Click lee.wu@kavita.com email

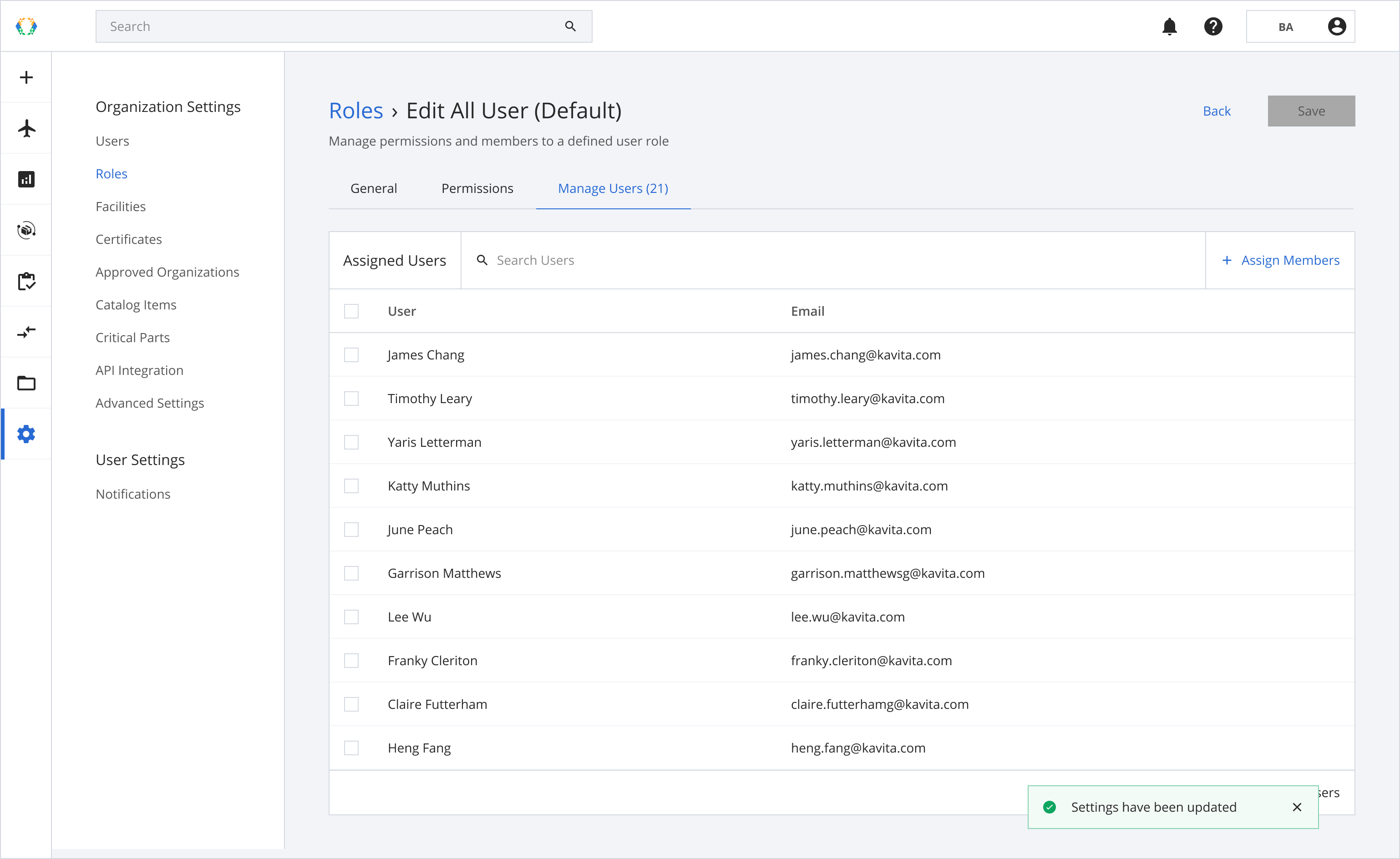click(x=848, y=617)
